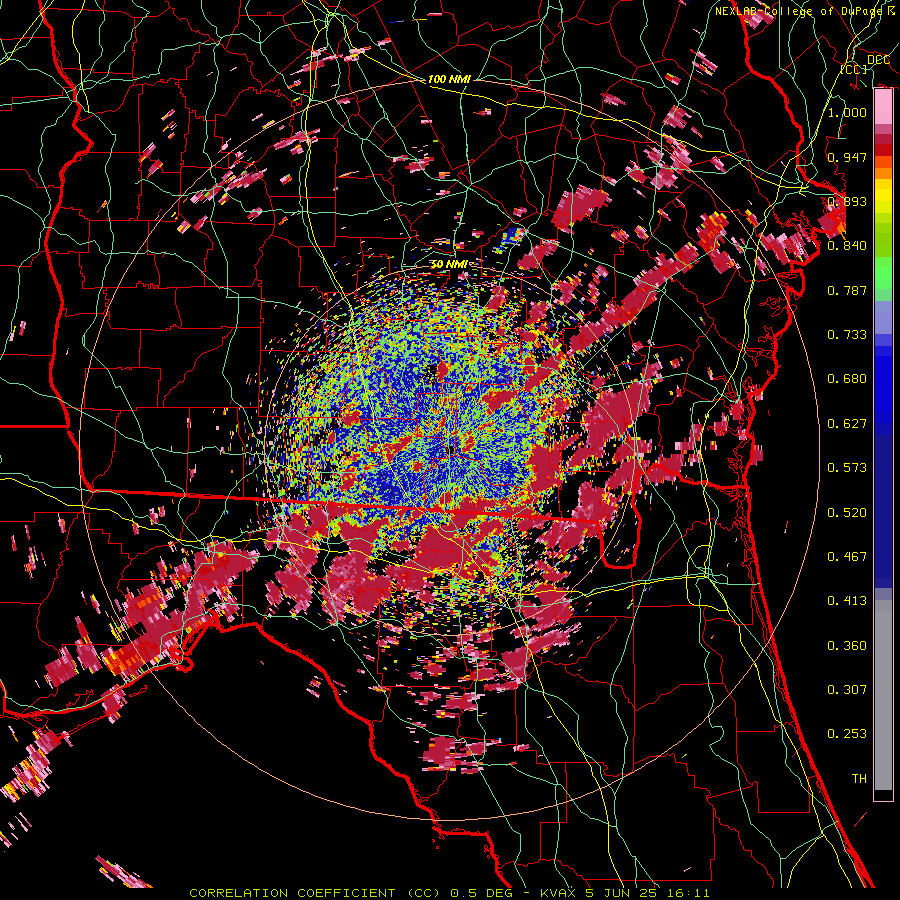The width and height of the screenshot is (900, 900).
Task: Click the 'KVAX' radar site identifier
Action: (560, 893)
